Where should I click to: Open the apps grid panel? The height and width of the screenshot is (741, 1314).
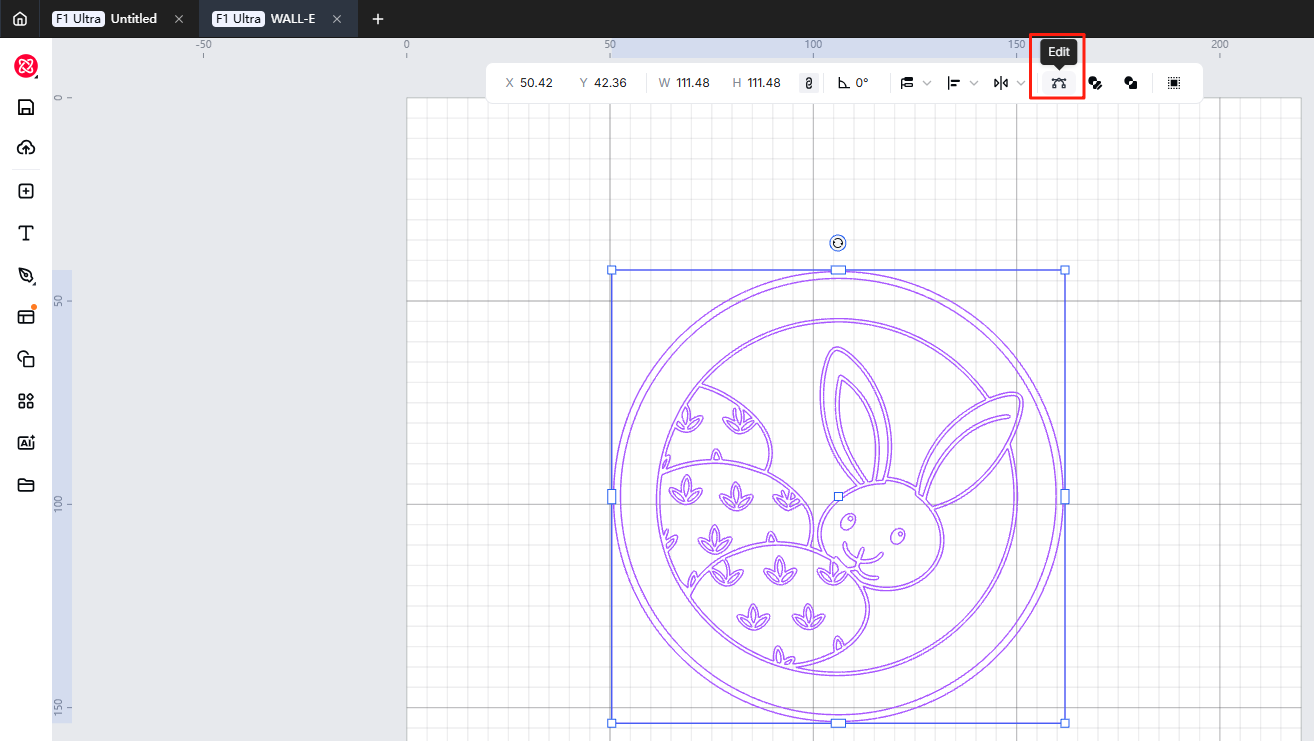coord(26,401)
